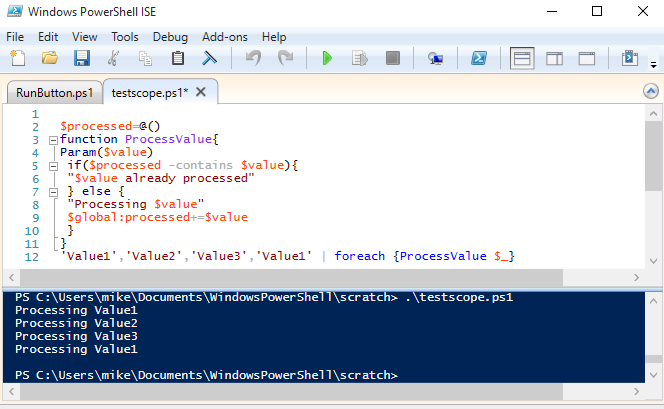The width and height of the screenshot is (664, 409).
Task: Click the script editor horizontal scrollbar thumb
Action: coord(291,277)
